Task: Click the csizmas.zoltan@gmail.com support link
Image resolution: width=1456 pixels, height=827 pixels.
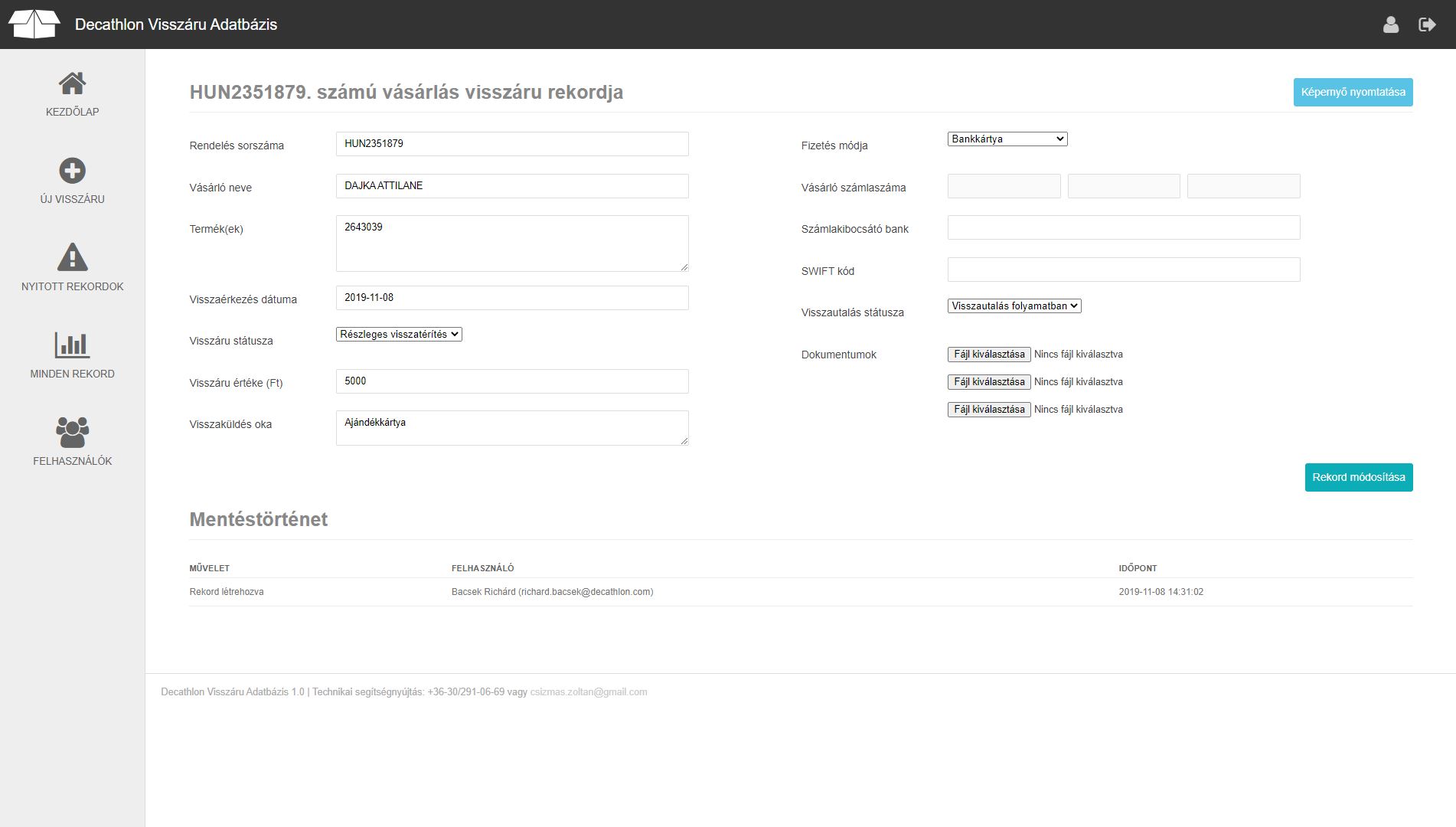Action: pos(588,692)
